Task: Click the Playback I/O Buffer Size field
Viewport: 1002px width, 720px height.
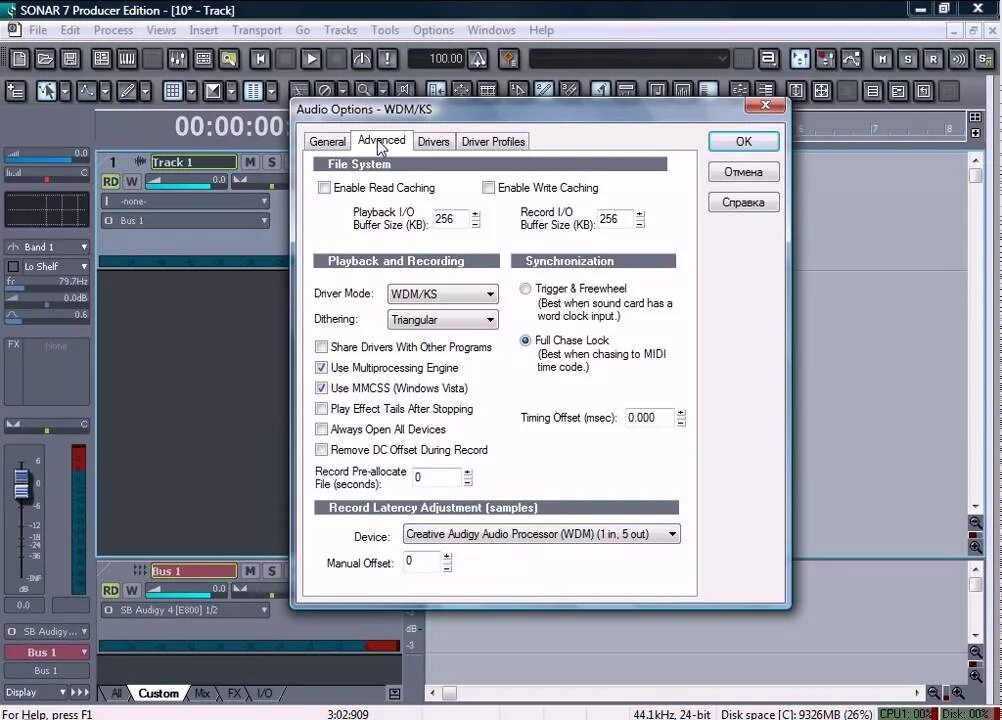Action: pyautogui.click(x=451, y=219)
